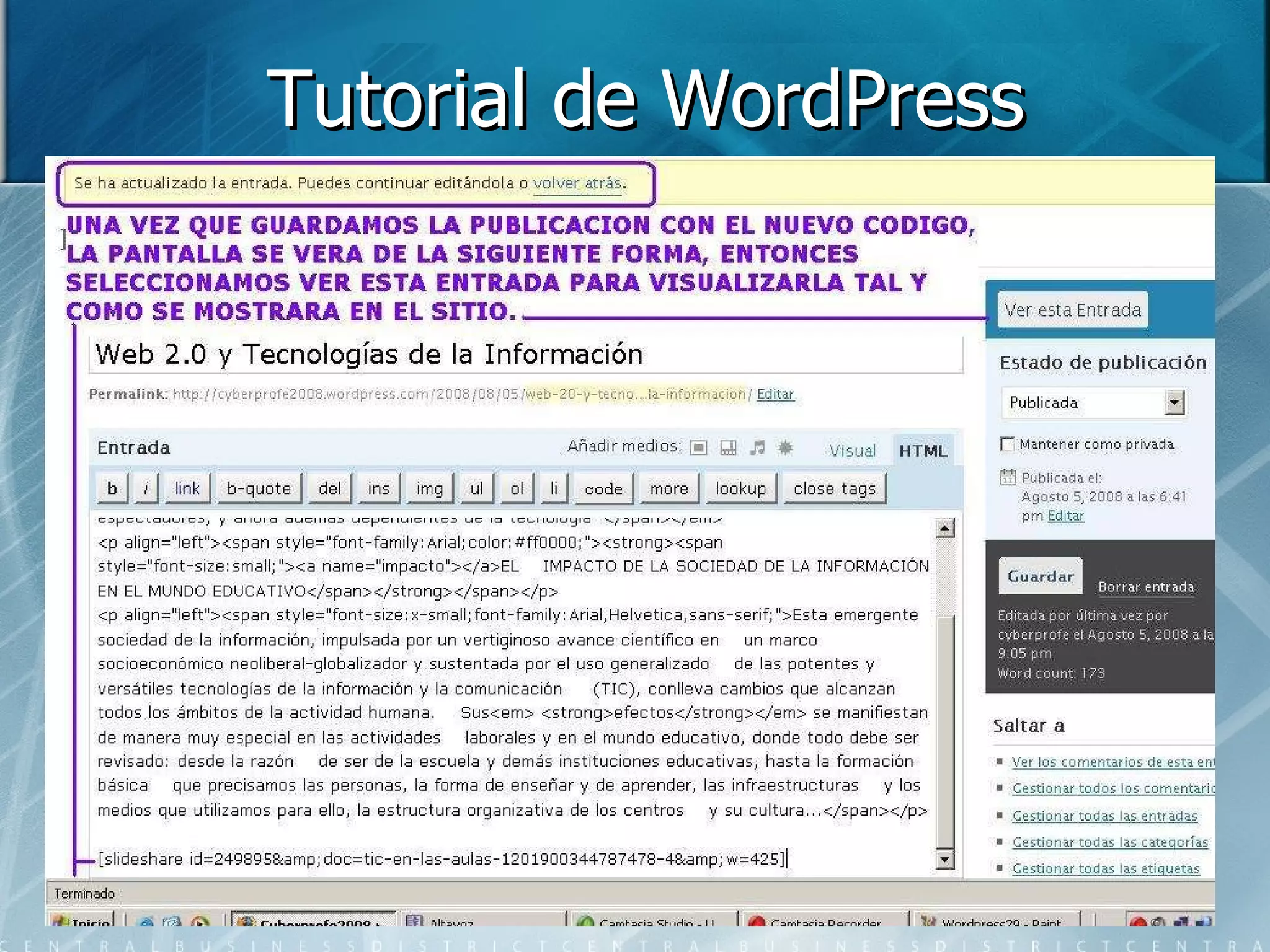Viewport: 1270px width, 952px height.
Task: Switch to the Camtasia Studio taskbar window
Action: pyautogui.click(x=654, y=920)
